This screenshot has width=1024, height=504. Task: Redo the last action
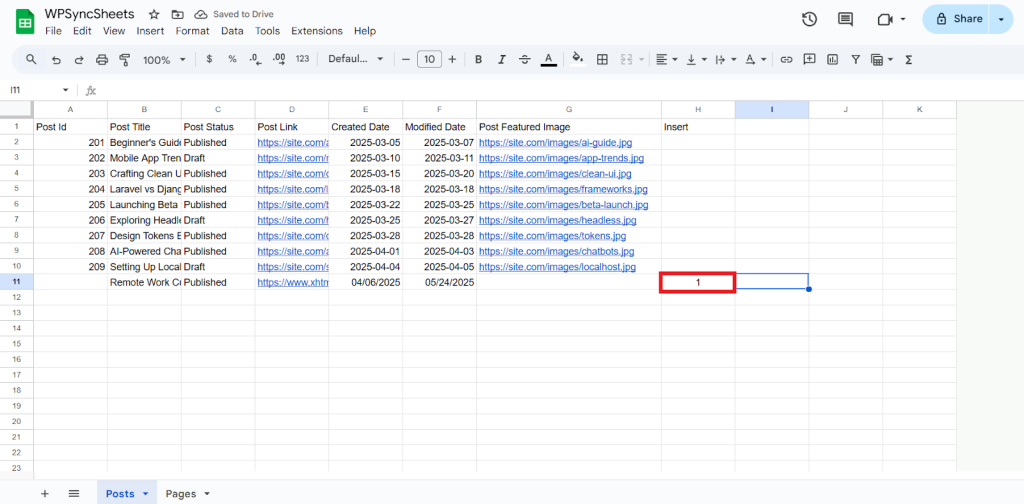click(79, 59)
